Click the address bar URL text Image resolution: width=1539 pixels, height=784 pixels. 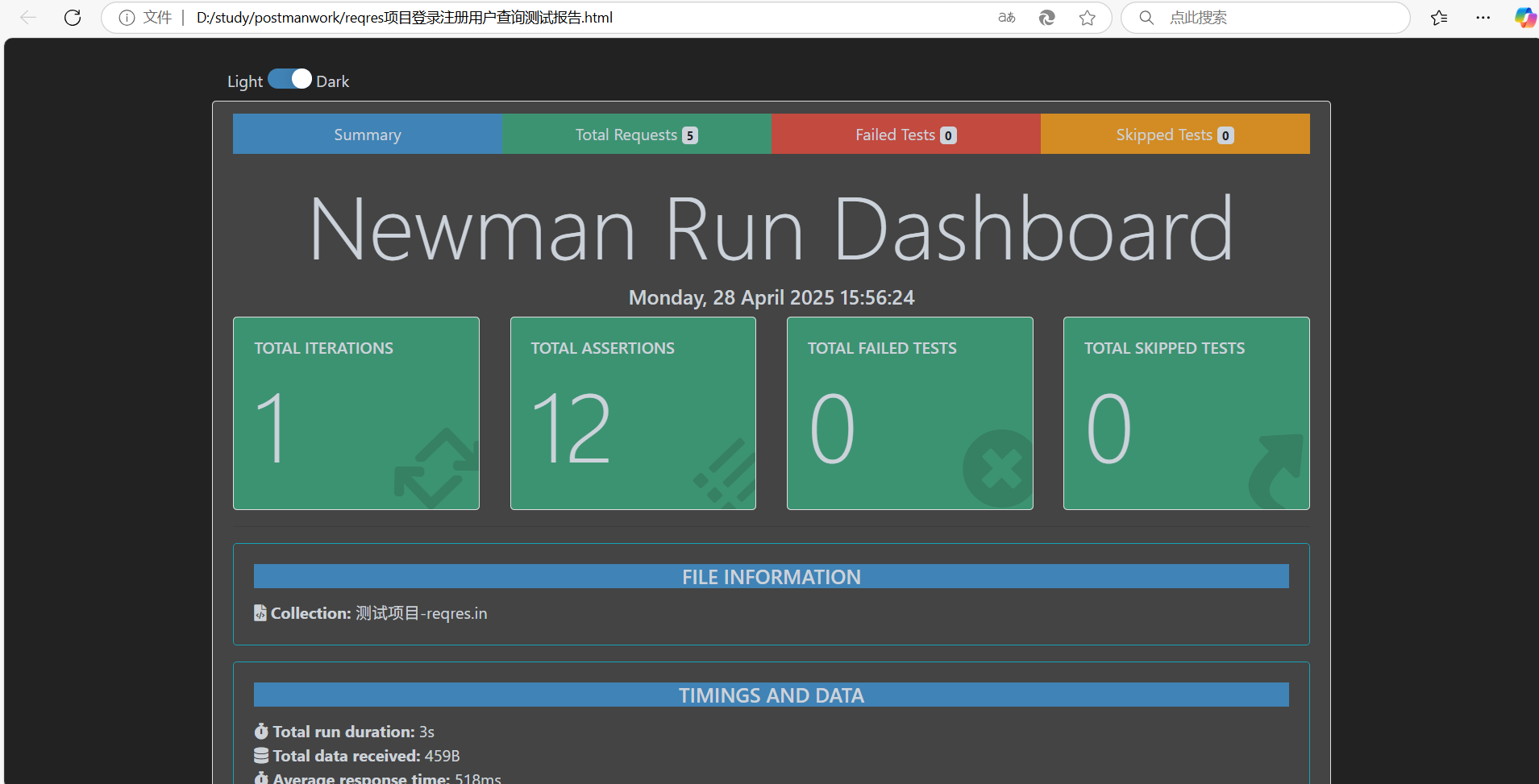pyautogui.click(x=405, y=18)
